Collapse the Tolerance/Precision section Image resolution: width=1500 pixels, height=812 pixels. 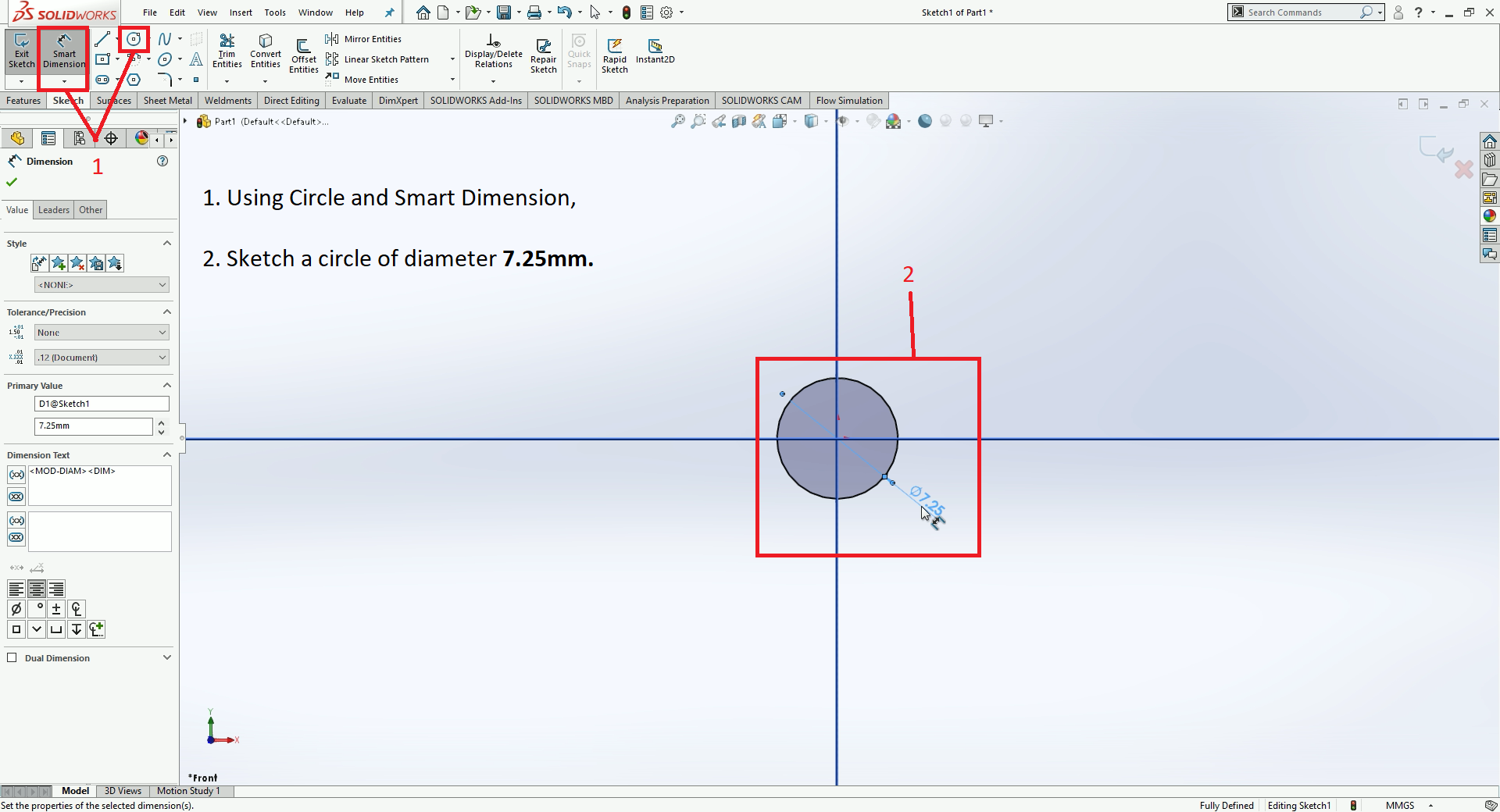pos(166,312)
